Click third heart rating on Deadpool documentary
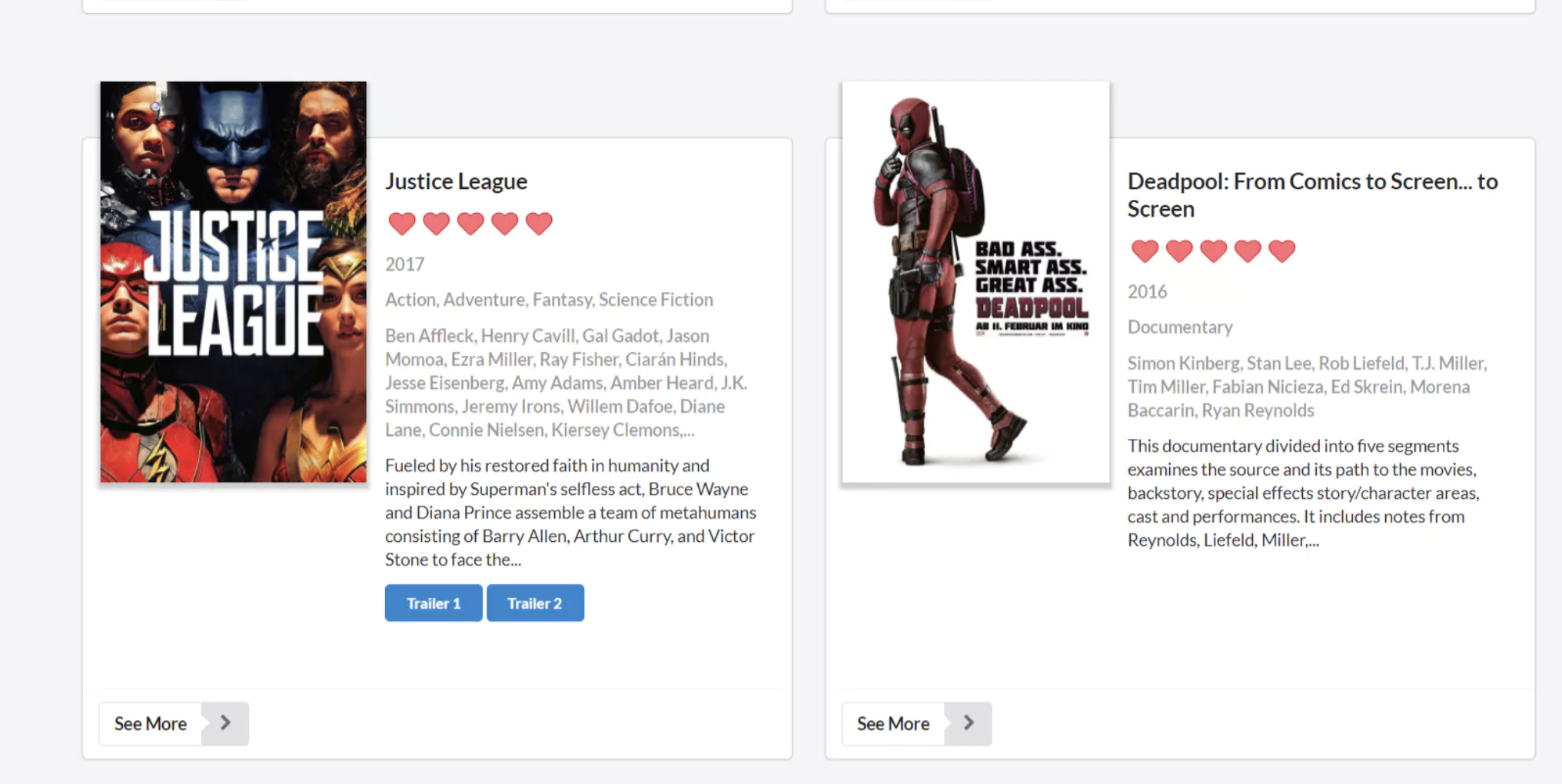Image resolution: width=1562 pixels, height=784 pixels. tap(1213, 251)
